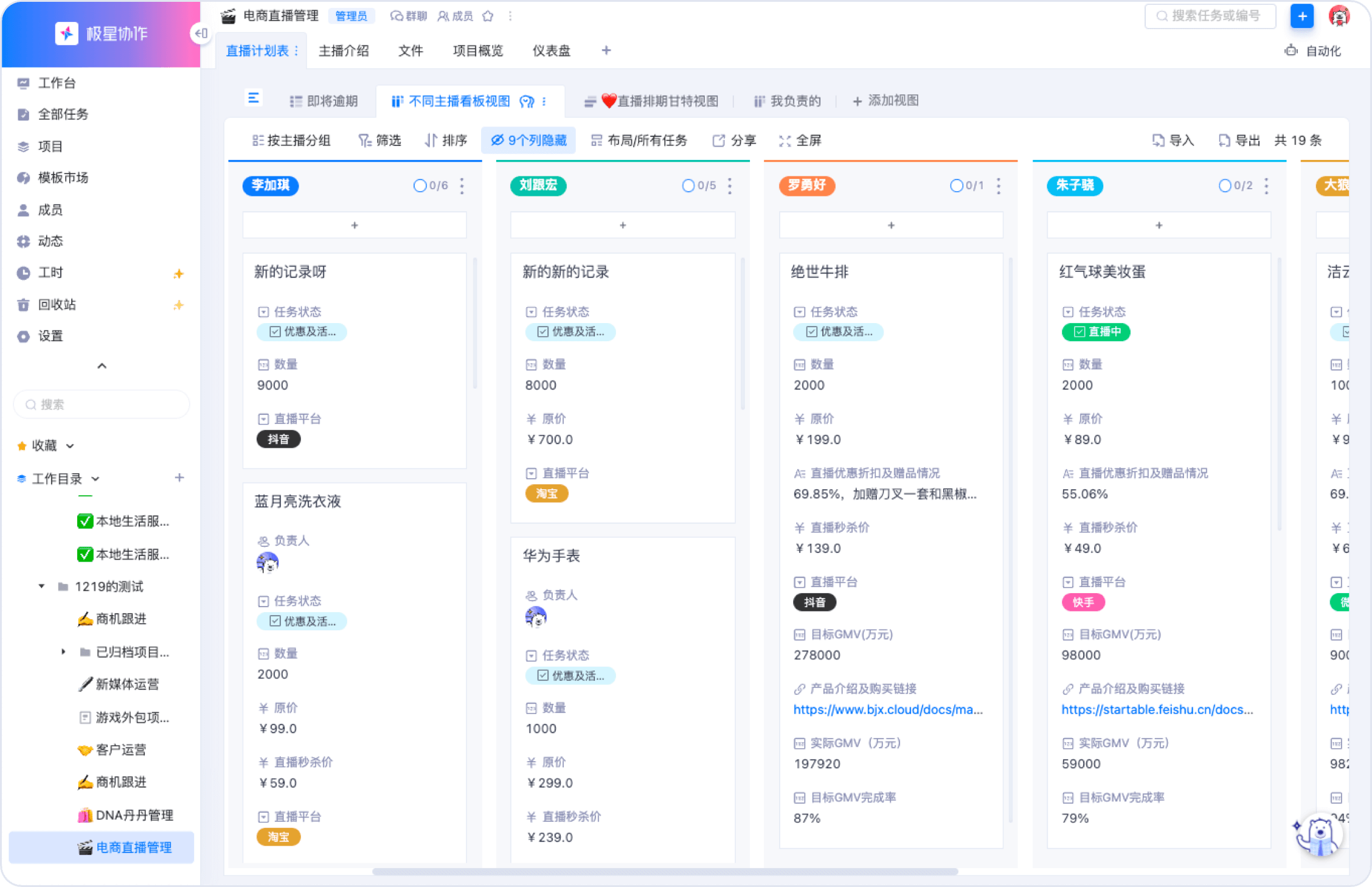This screenshot has height=887, width=1372.
Task: Star the project with the favorite icon
Action: [488, 16]
